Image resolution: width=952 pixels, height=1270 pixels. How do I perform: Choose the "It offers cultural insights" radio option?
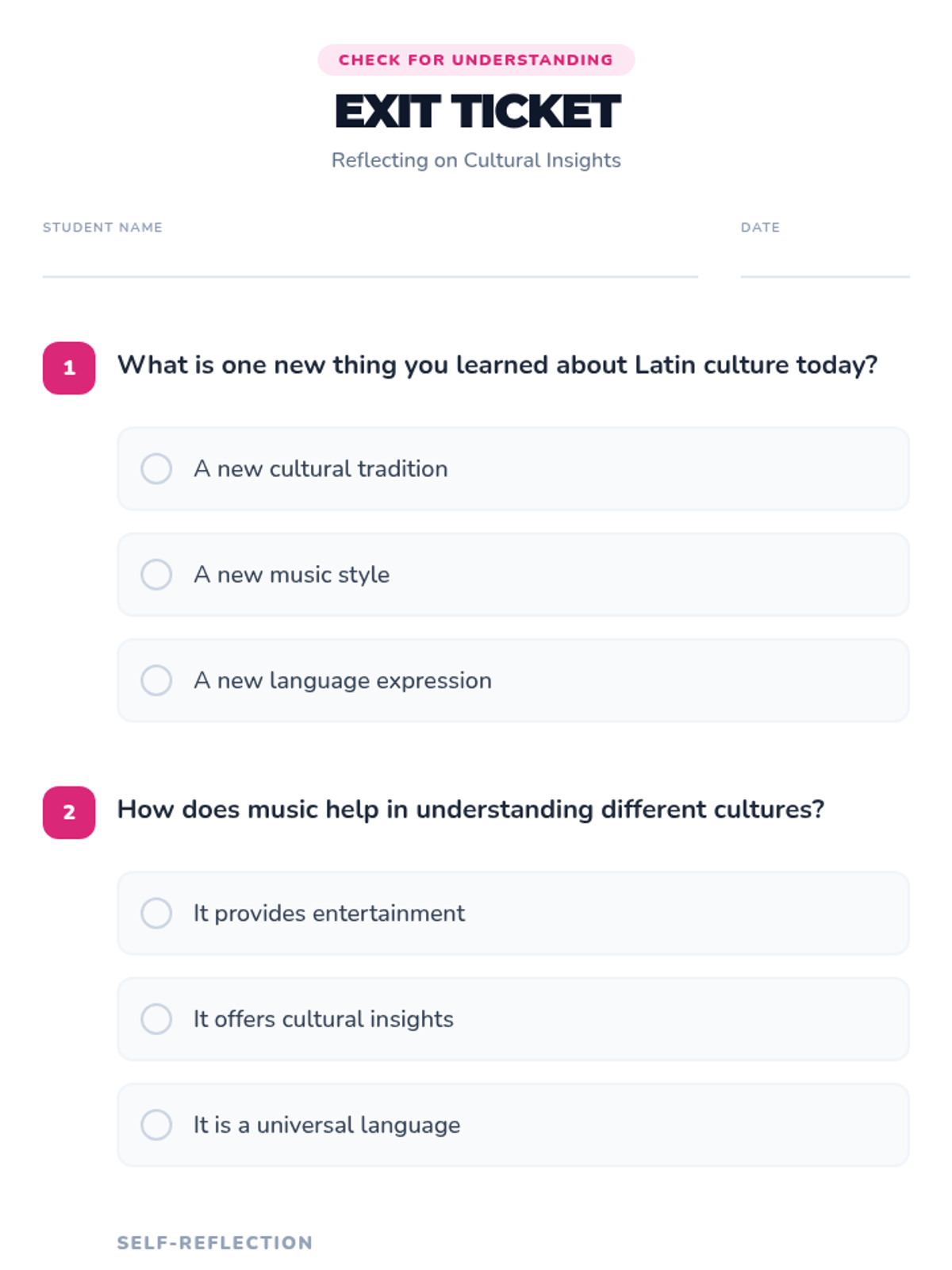(x=156, y=1019)
